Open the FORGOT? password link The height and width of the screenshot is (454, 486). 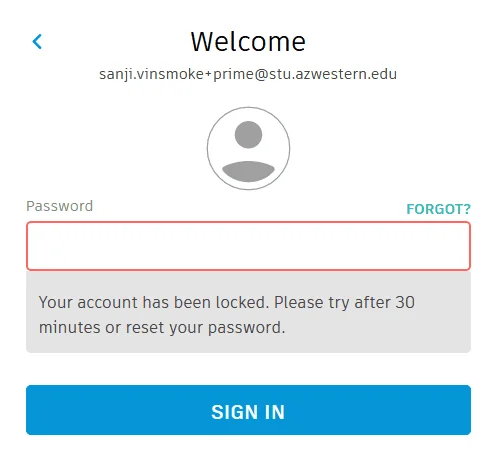pos(438,209)
